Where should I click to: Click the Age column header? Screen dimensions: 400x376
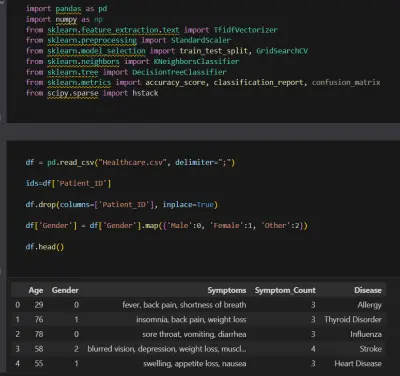tap(36, 290)
